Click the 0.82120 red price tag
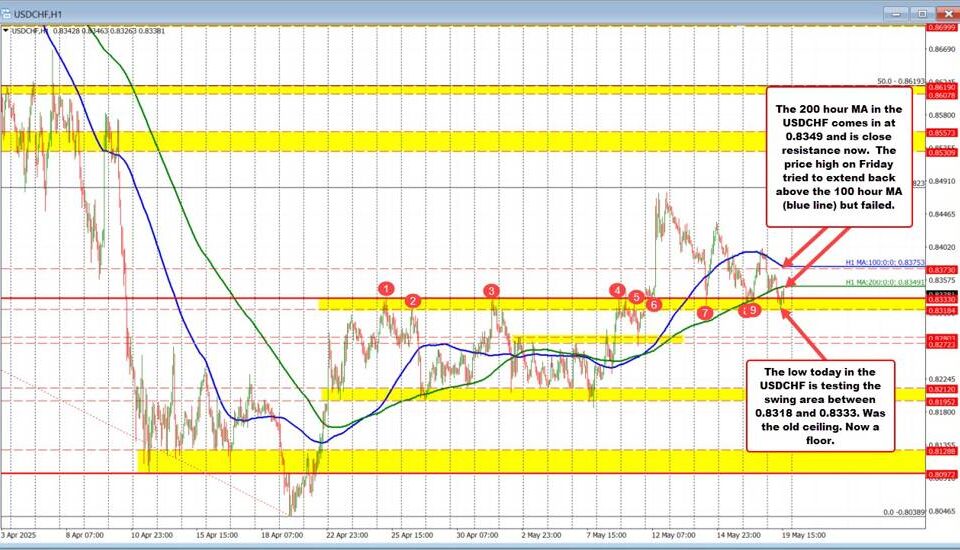Image resolution: width=960 pixels, height=550 pixels. (942, 390)
